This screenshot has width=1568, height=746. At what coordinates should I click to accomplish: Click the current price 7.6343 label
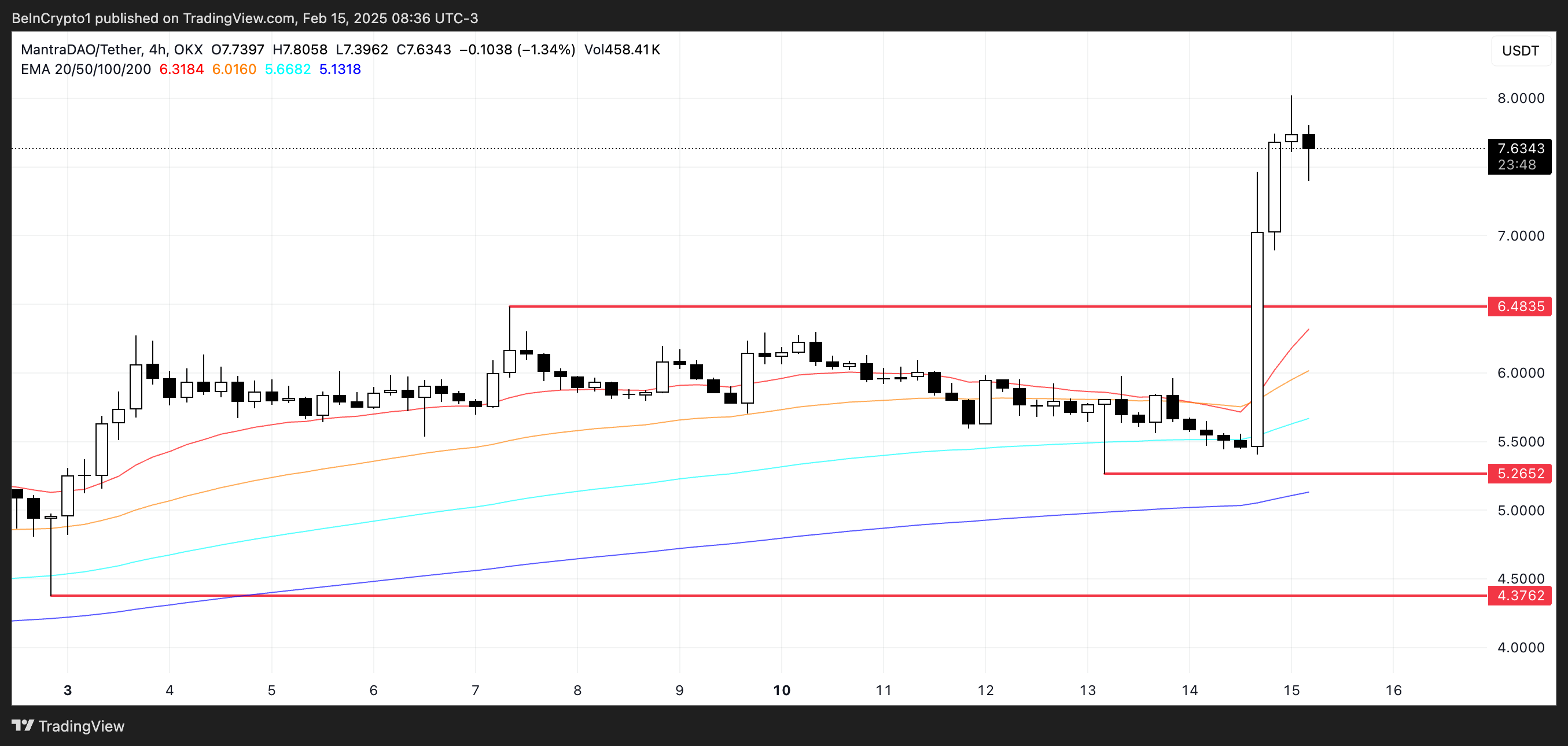[x=1520, y=149]
